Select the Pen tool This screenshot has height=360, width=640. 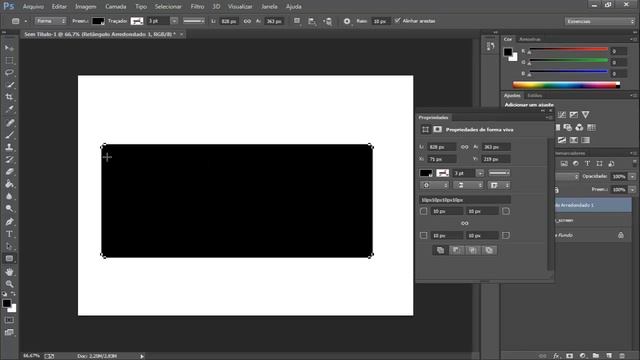pos(9,222)
